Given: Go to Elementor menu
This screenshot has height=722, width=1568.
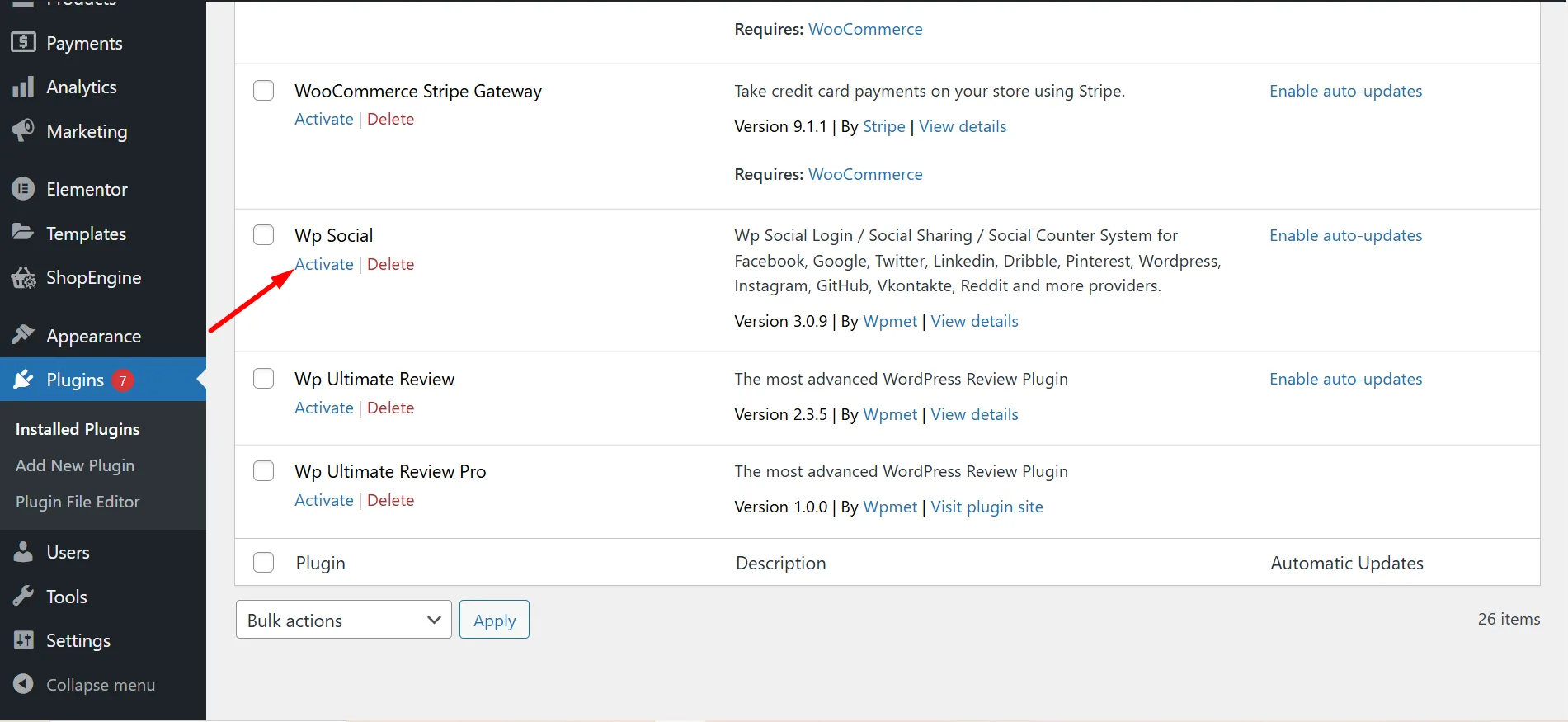Looking at the screenshot, I should 87,189.
